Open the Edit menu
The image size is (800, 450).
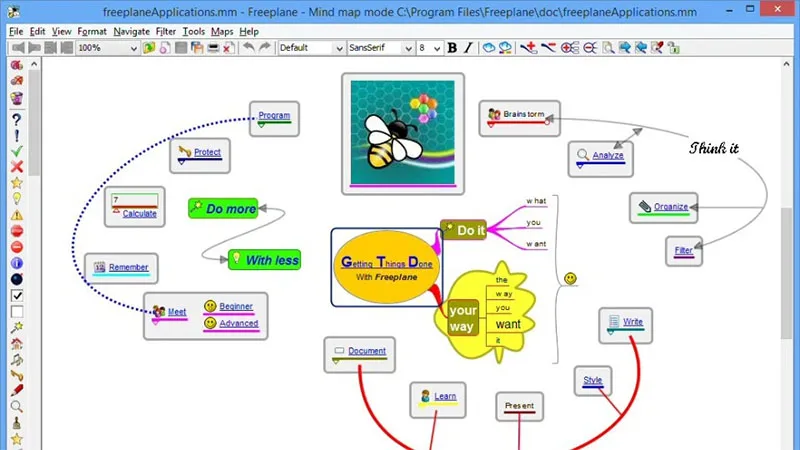37,31
